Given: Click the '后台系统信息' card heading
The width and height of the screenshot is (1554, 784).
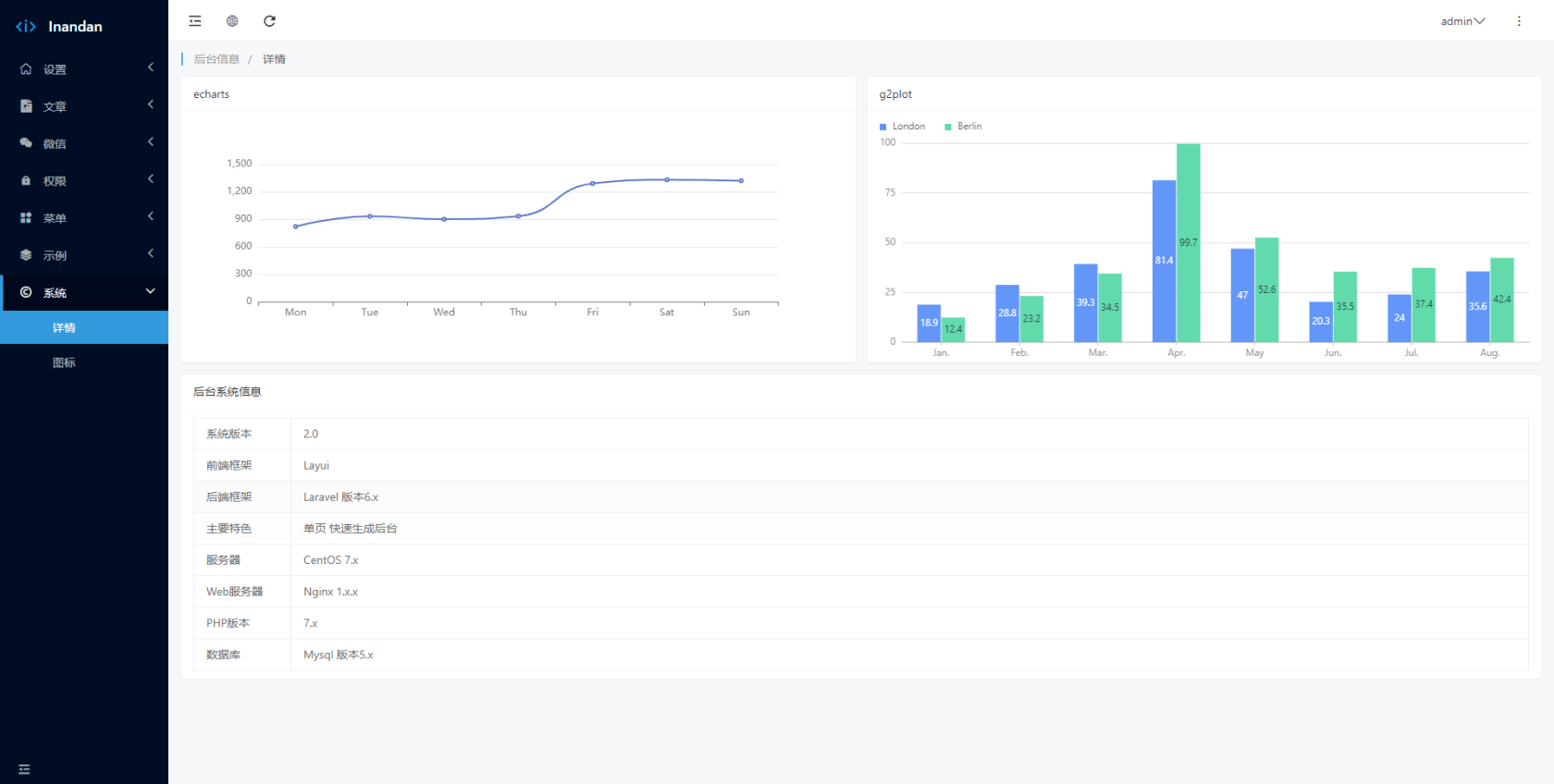Looking at the screenshot, I should (228, 392).
